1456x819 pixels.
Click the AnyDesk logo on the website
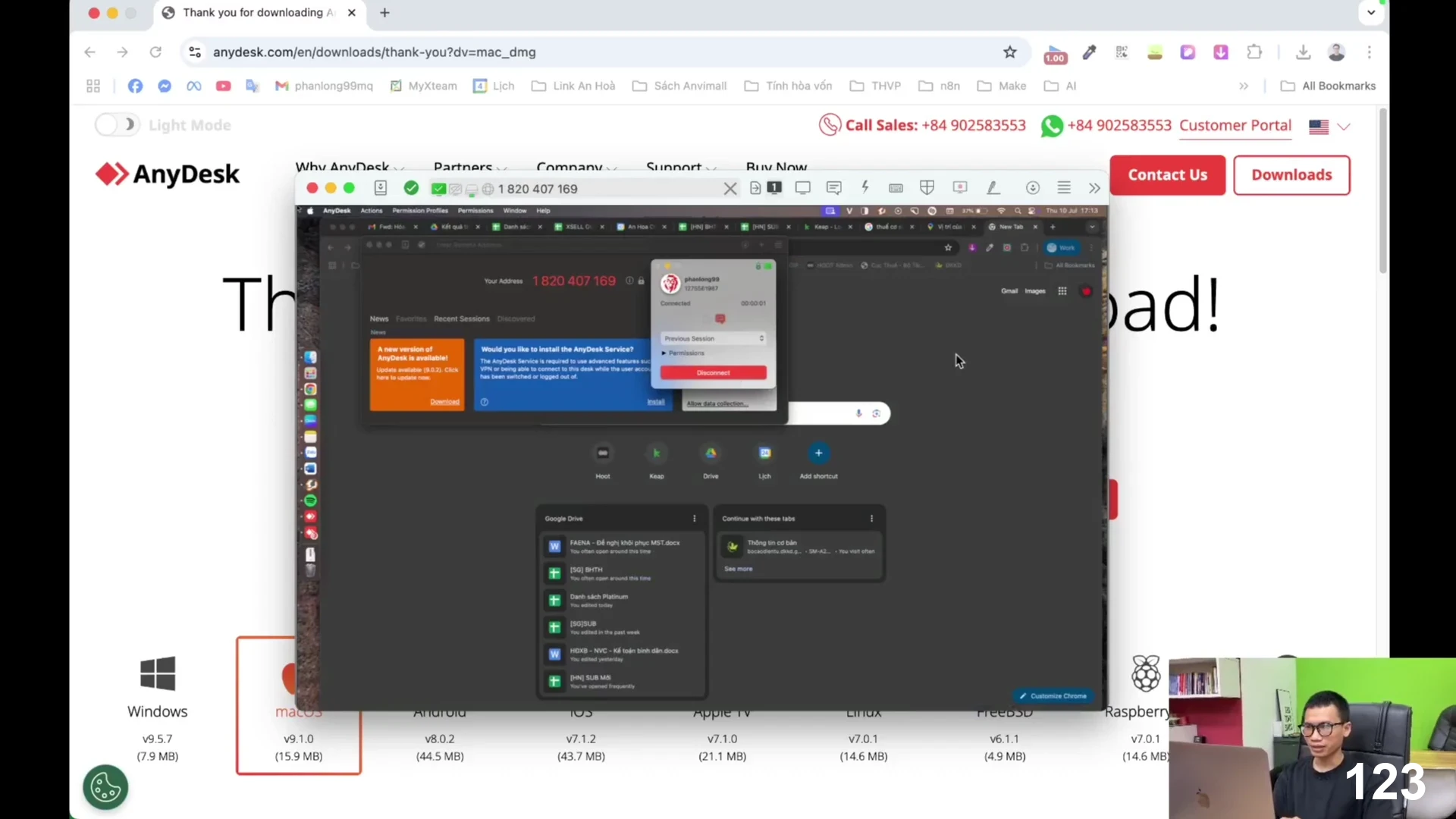click(x=167, y=174)
